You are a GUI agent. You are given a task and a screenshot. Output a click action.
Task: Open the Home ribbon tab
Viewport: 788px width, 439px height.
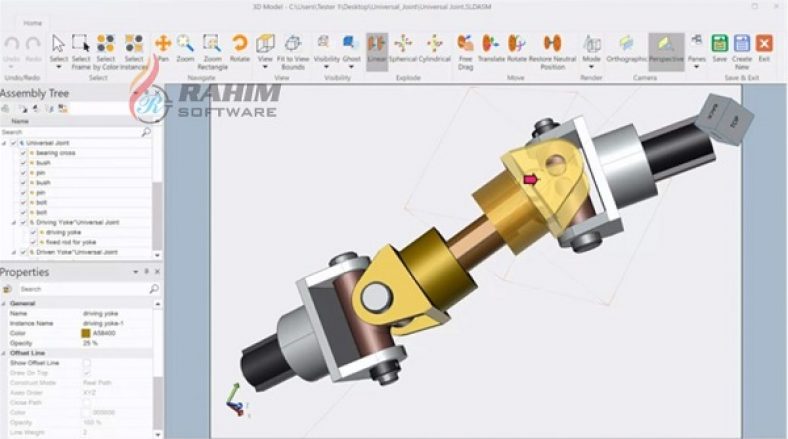(33, 23)
